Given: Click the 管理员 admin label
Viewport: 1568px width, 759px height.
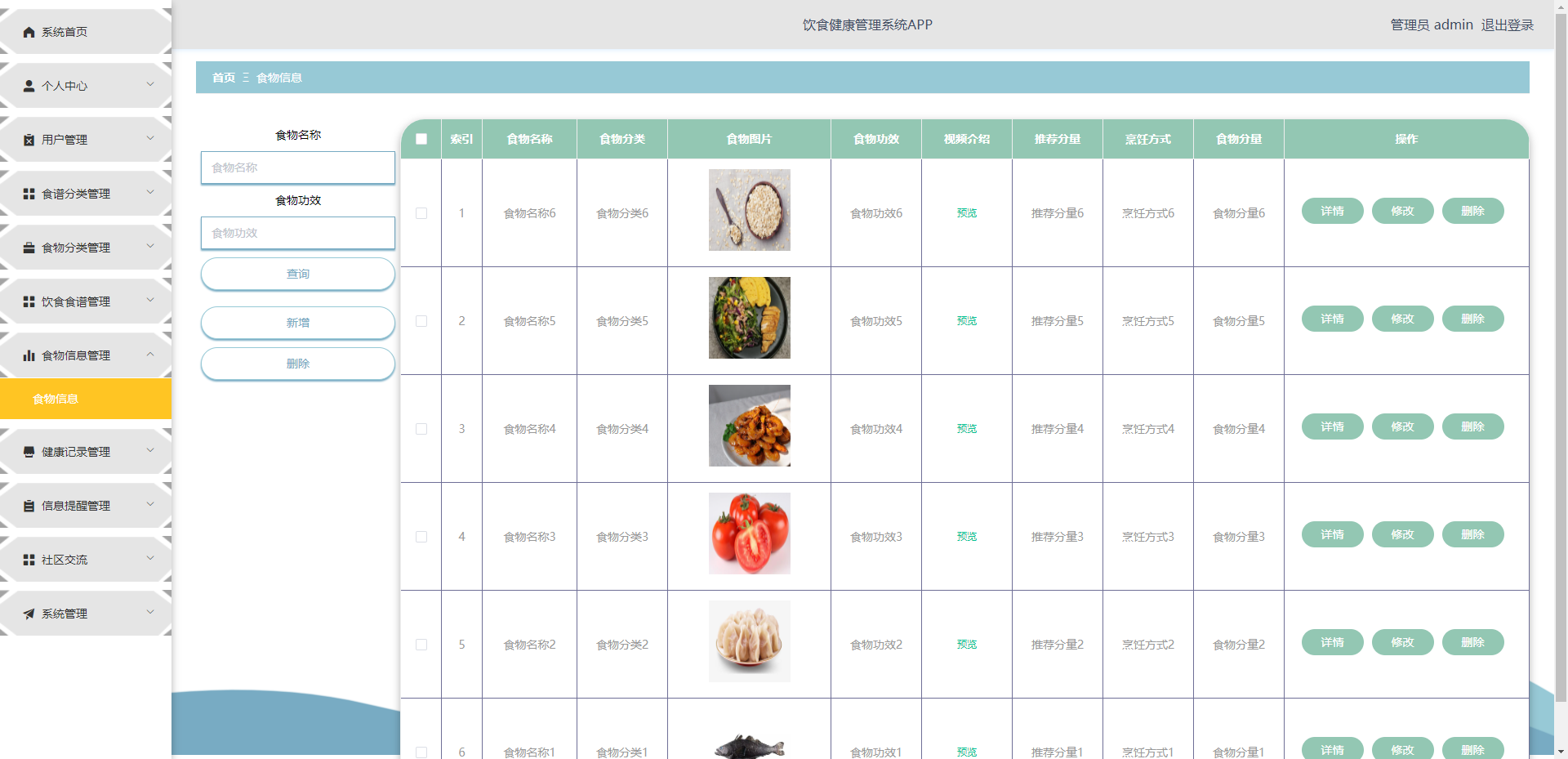Looking at the screenshot, I should (x=1432, y=25).
